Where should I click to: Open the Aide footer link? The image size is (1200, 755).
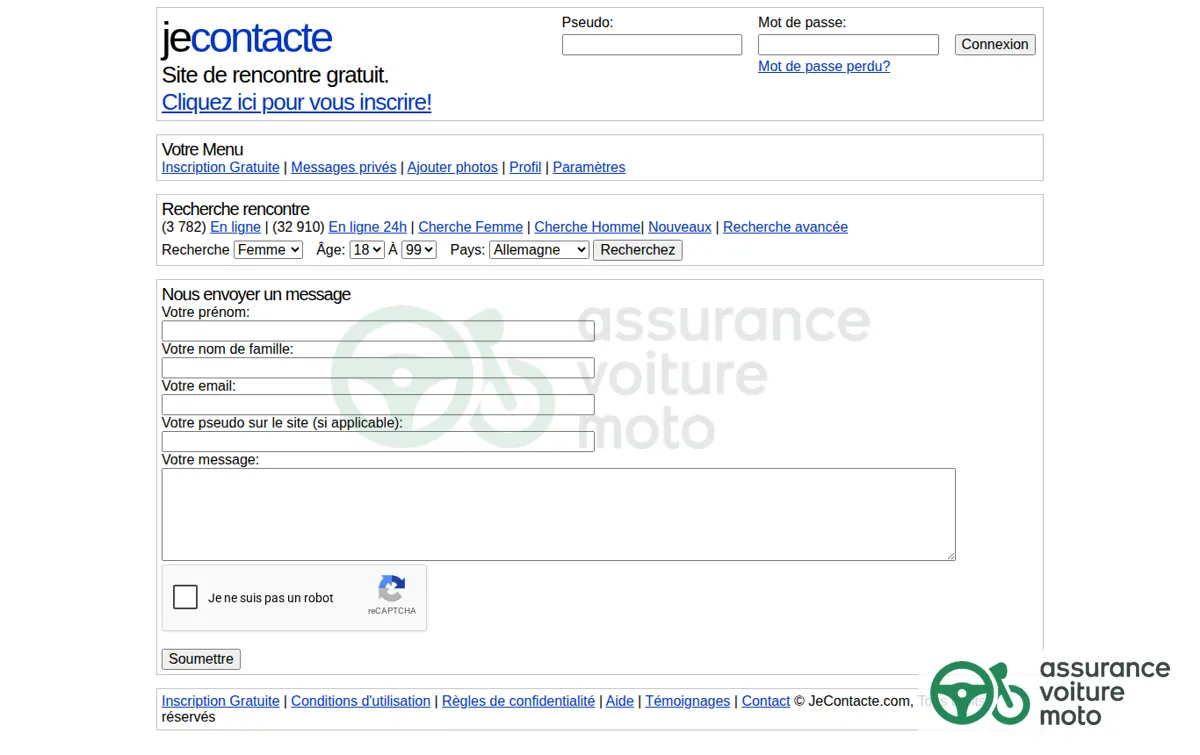point(620,701)
